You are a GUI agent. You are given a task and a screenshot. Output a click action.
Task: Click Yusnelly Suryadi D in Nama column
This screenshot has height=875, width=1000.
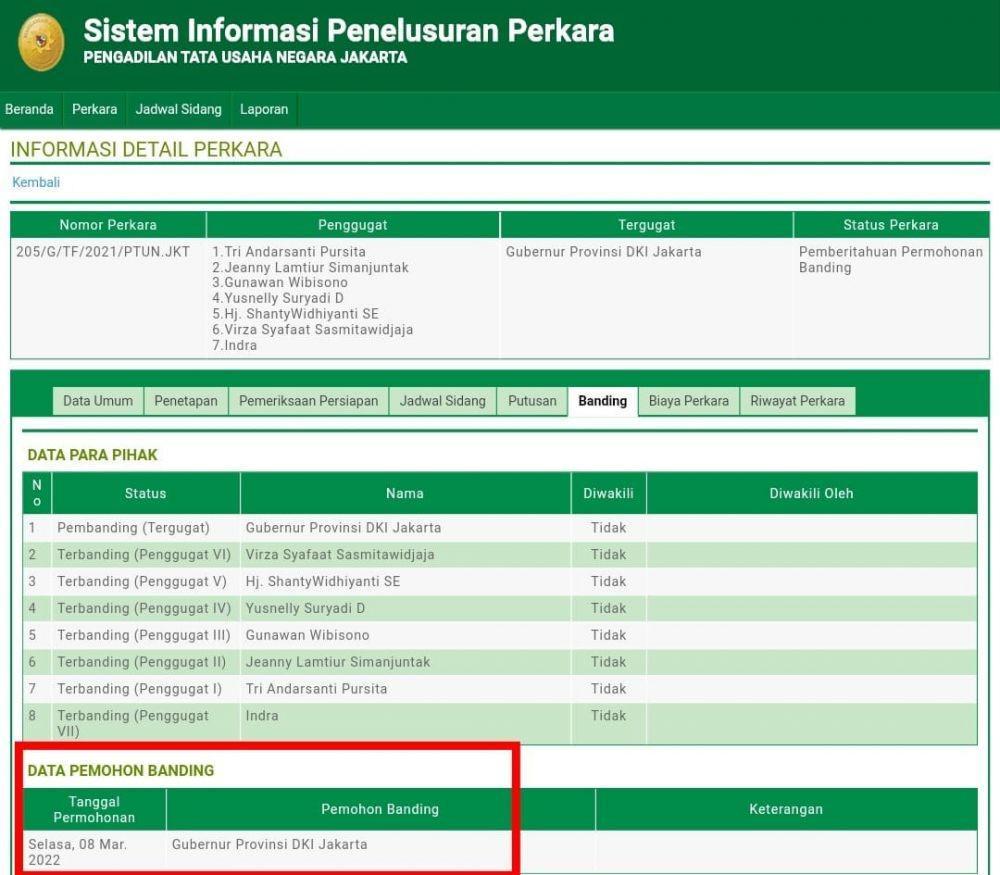pos(305,608)
